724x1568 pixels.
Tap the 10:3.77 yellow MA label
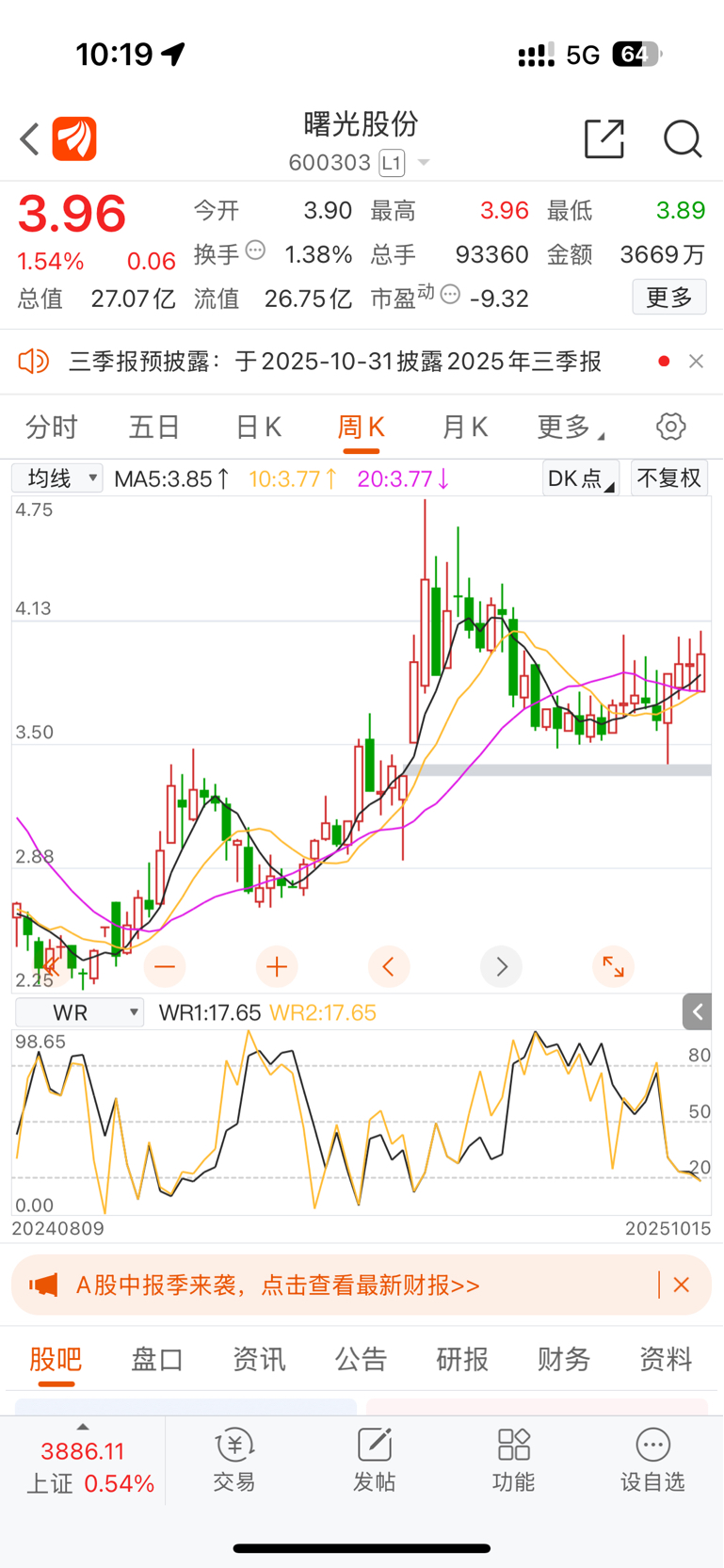[293, 478]
